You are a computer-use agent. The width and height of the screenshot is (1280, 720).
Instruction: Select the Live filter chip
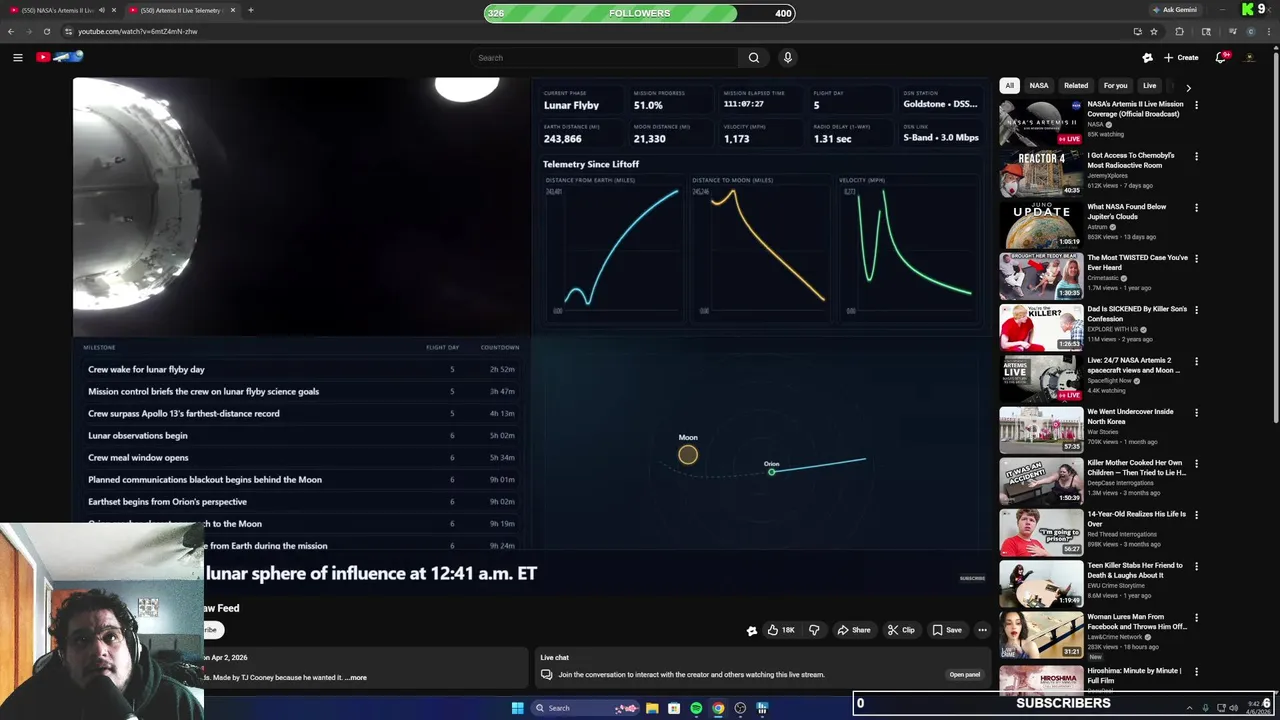[x=1150, y=86]
